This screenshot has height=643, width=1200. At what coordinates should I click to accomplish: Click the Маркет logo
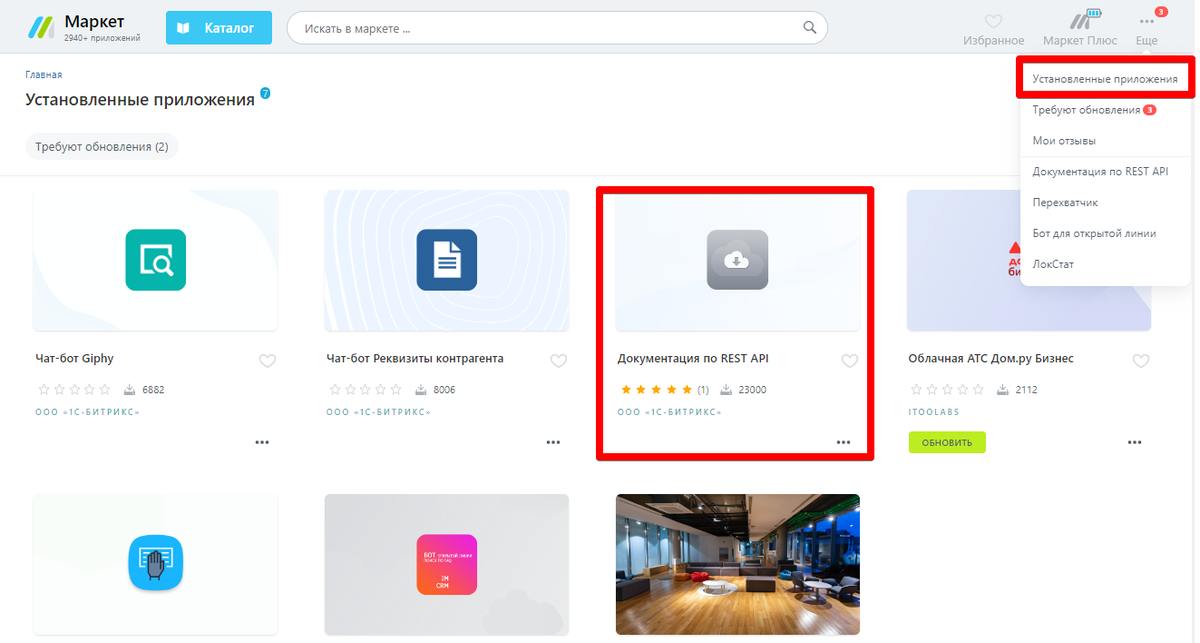[41, 28]
